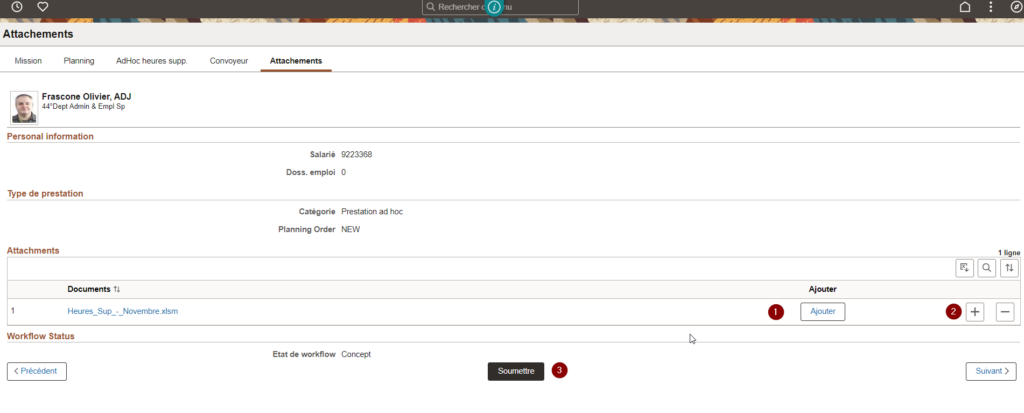
Task: Download attachments grid to Excel
Action: point(964,268)
